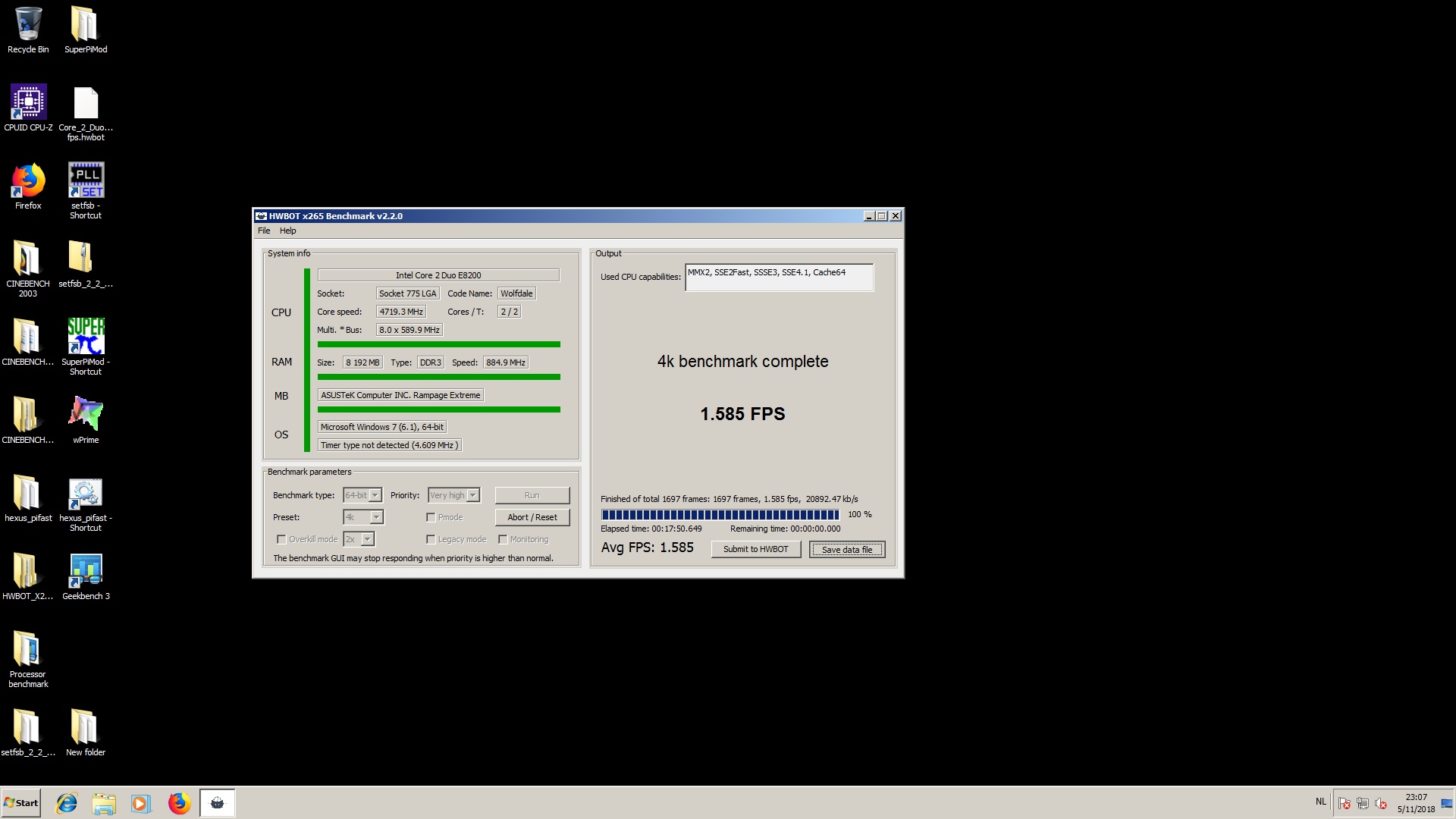
Task: Open the File menu
Action: pos(264,231)
